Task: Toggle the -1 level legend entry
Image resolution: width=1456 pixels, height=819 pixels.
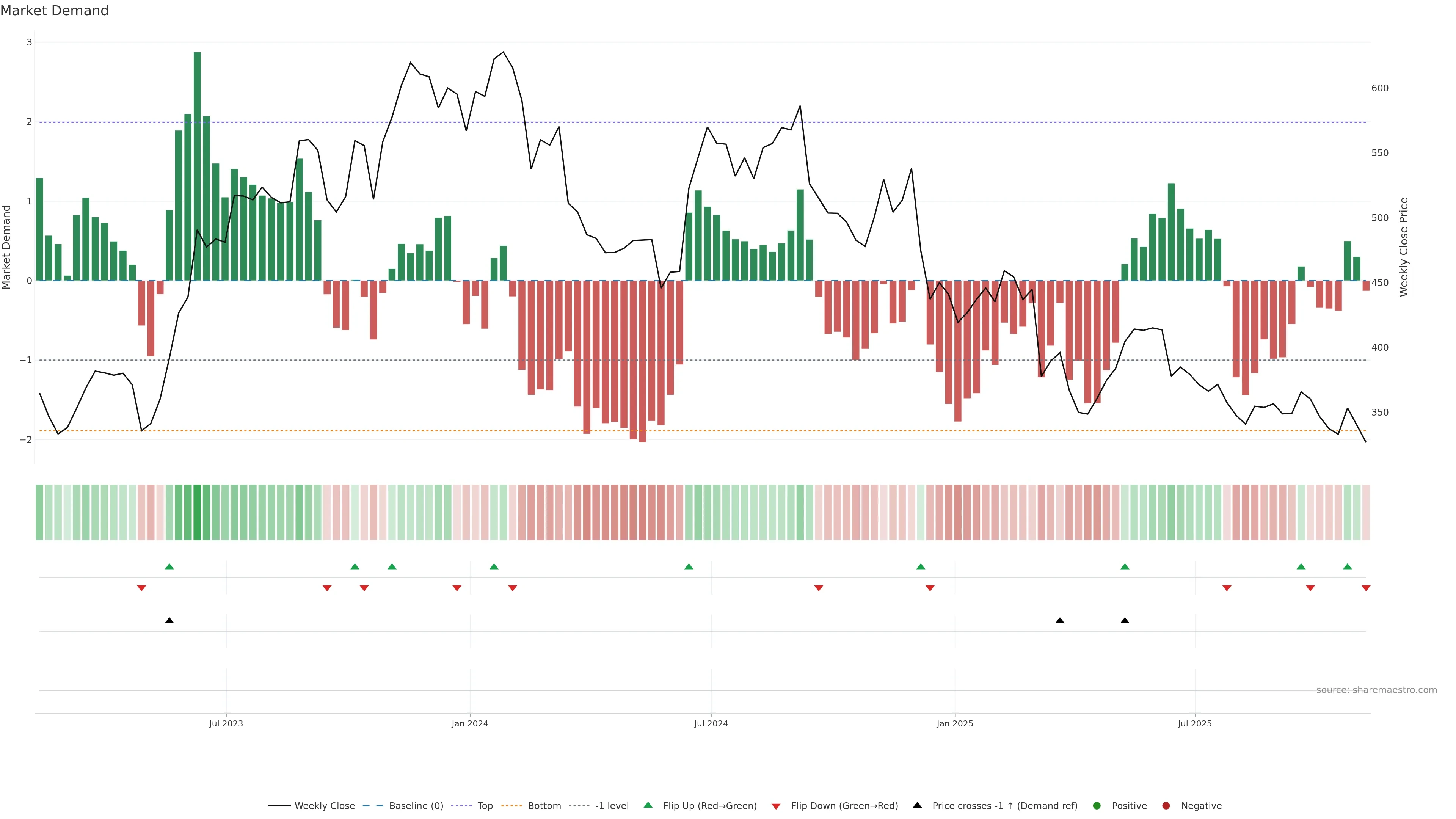Action: pos(612,805)
